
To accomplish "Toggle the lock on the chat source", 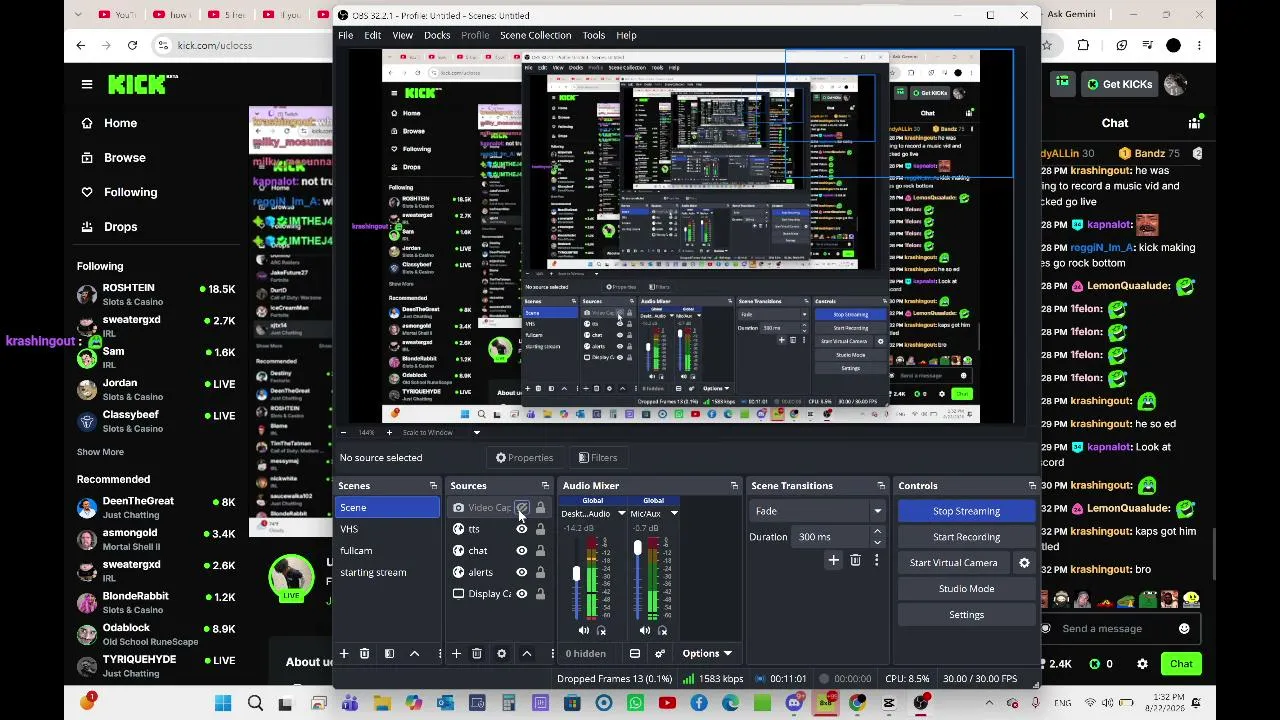I will point(540,551).
